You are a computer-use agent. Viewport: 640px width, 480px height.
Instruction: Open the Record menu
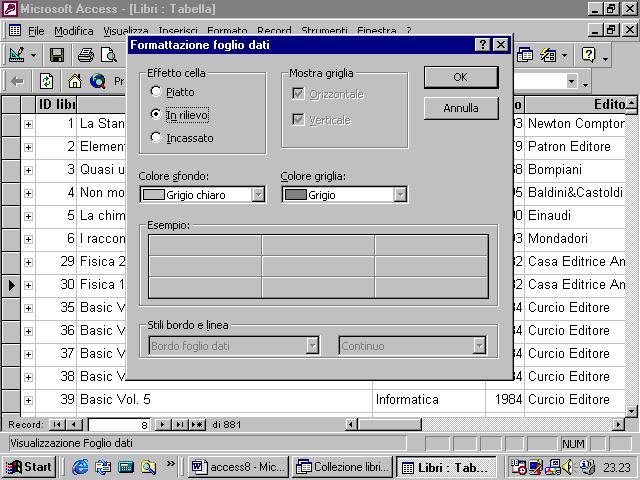coord(274,31)
